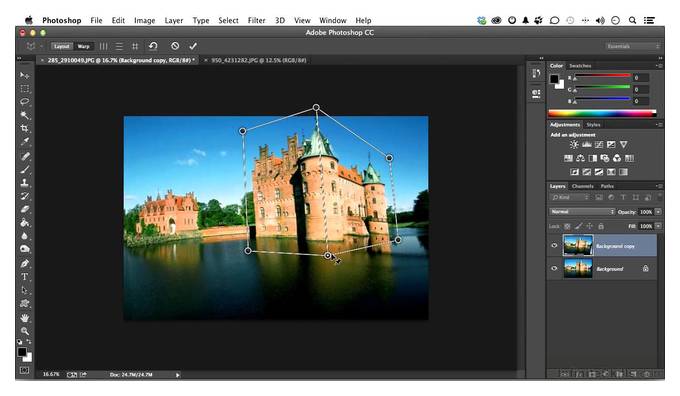Commit the perspective warp with checkmark
Viewport: 680px width, 396px height.
pos(193,46)
